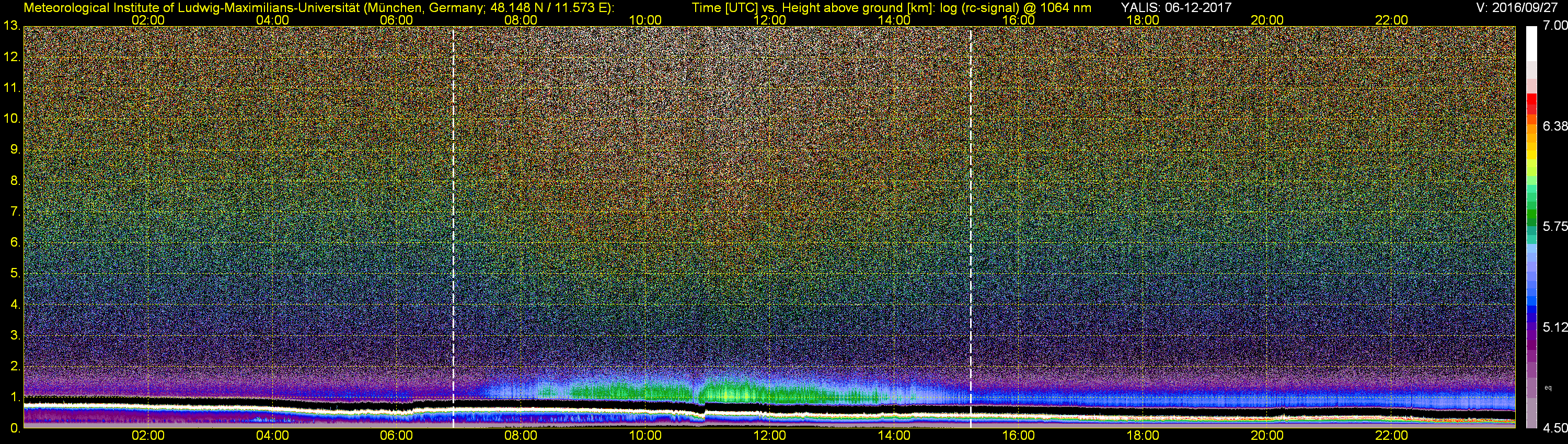Click the 7.00 label on the color scale
1568x444 pixels.
point(1554,26)
